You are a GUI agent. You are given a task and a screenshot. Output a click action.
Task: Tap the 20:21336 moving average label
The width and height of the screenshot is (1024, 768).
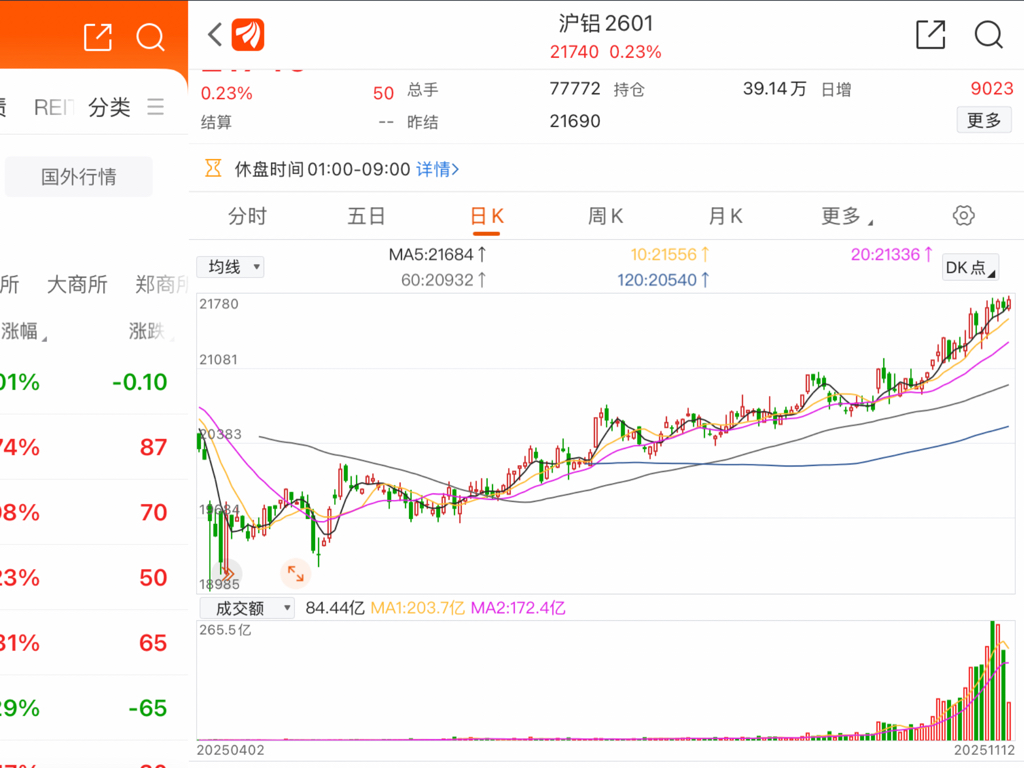891,254
